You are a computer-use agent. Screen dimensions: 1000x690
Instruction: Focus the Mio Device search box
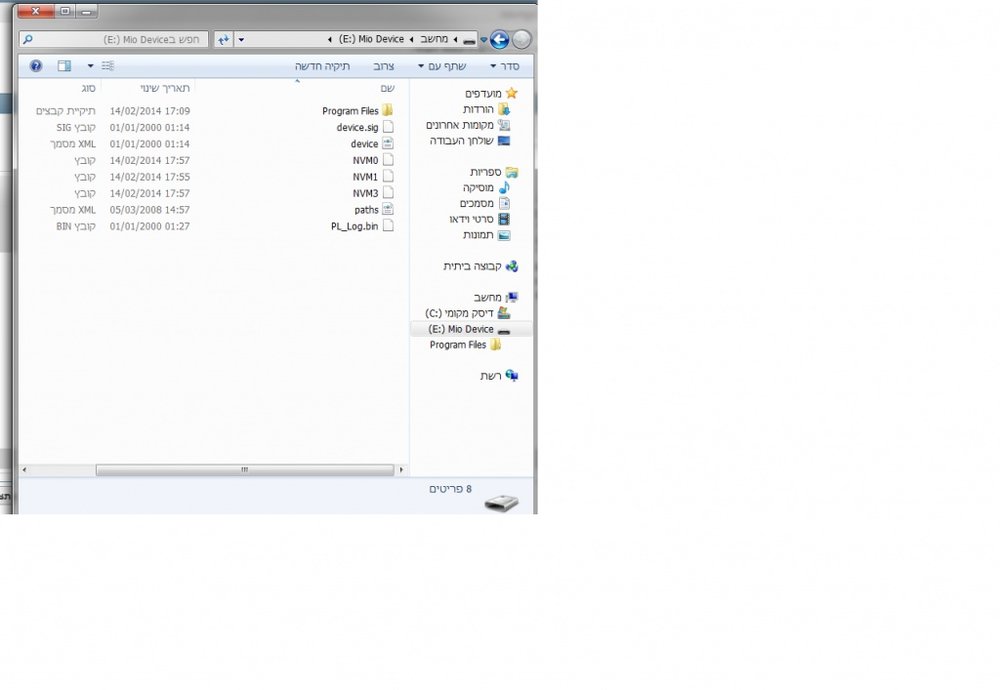click(x=114, y=40)
